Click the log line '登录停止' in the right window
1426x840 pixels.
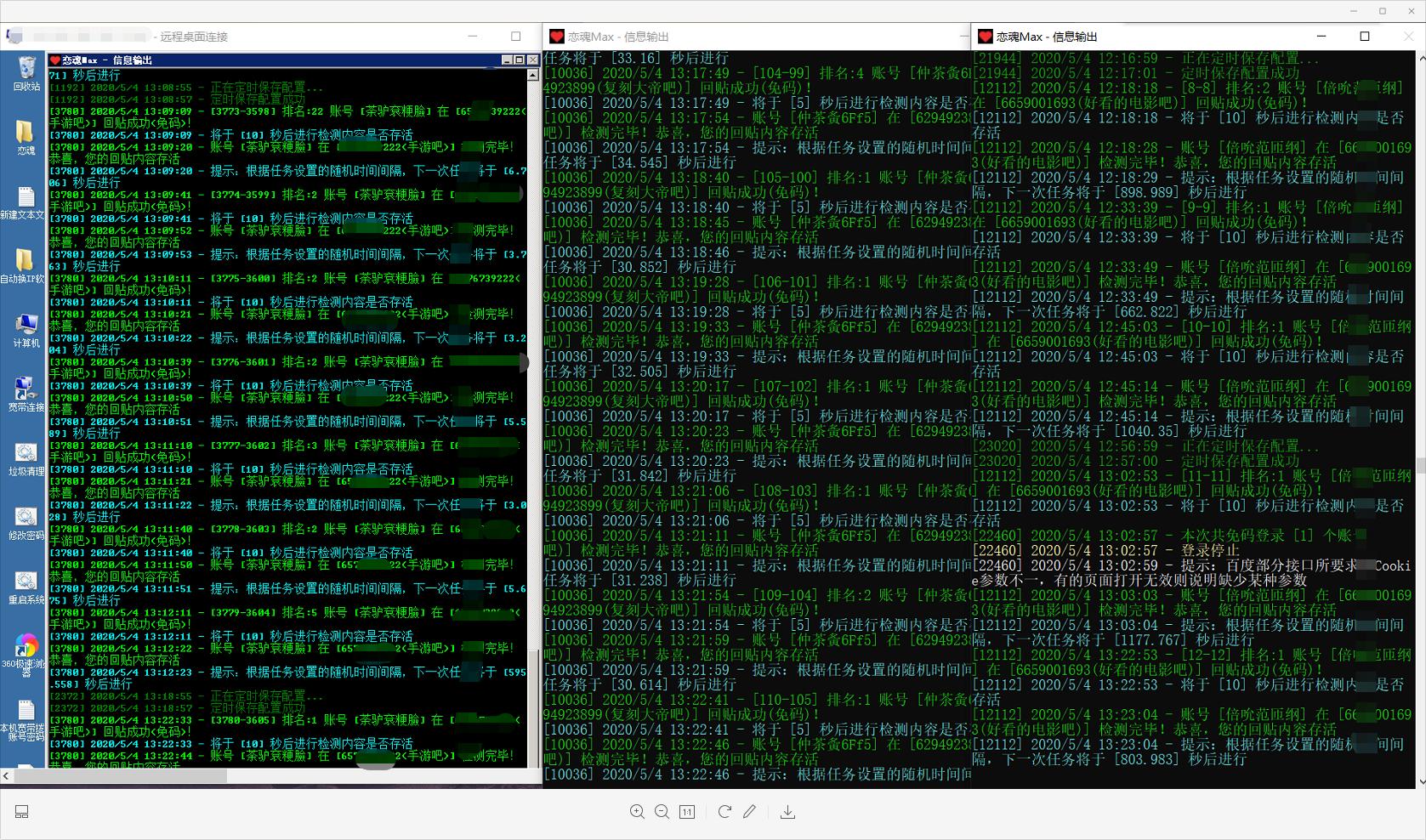(1210, 550)
